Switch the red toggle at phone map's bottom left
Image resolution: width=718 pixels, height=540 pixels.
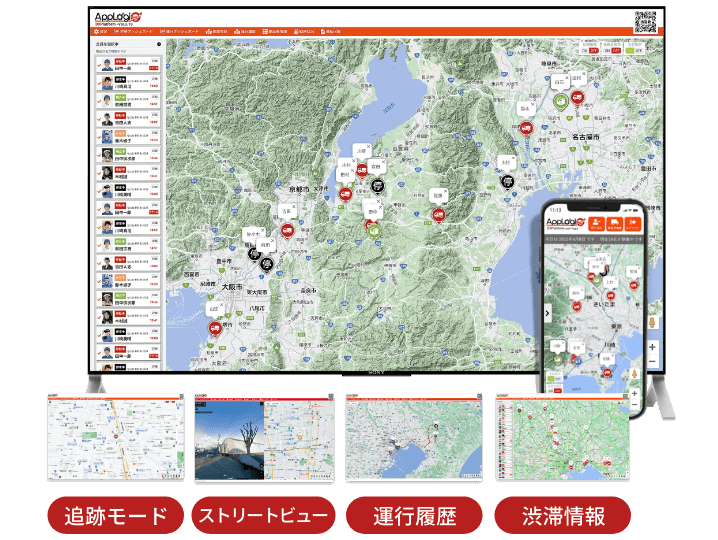point(555,390)
